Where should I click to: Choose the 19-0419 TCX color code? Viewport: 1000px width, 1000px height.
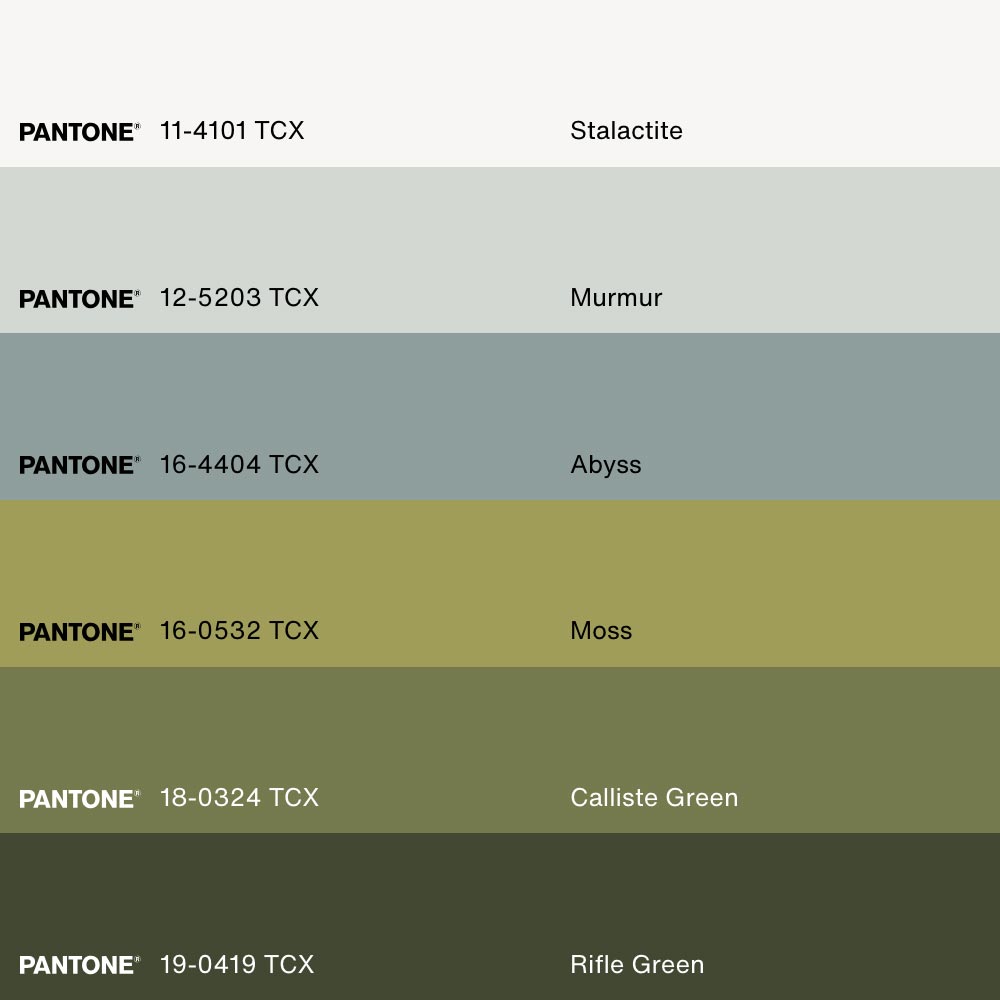coord(237,964)
